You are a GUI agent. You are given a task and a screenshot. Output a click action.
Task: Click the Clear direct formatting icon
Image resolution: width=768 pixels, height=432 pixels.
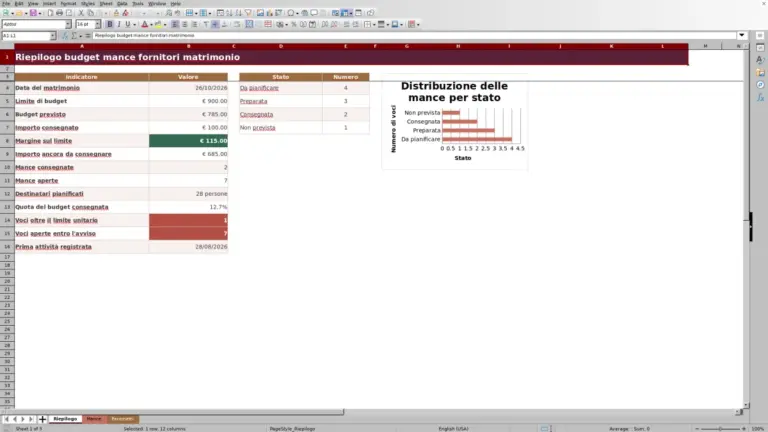[x=125, y=13]
